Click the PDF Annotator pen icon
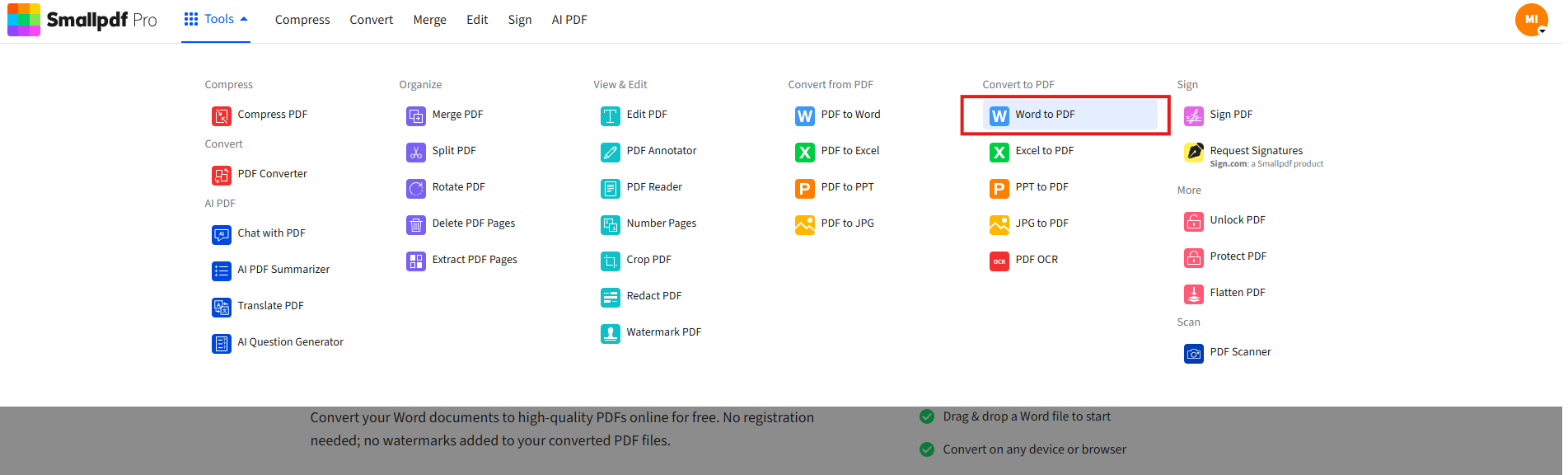Image resolution: width=1568 pixels, height=475 pixels. pos(610,152)
